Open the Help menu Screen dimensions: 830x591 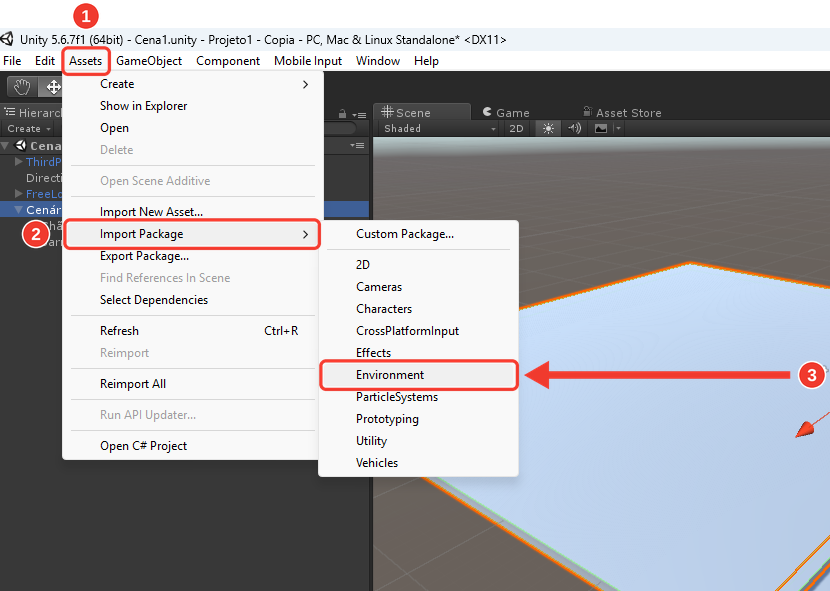(x=426, y=61)
